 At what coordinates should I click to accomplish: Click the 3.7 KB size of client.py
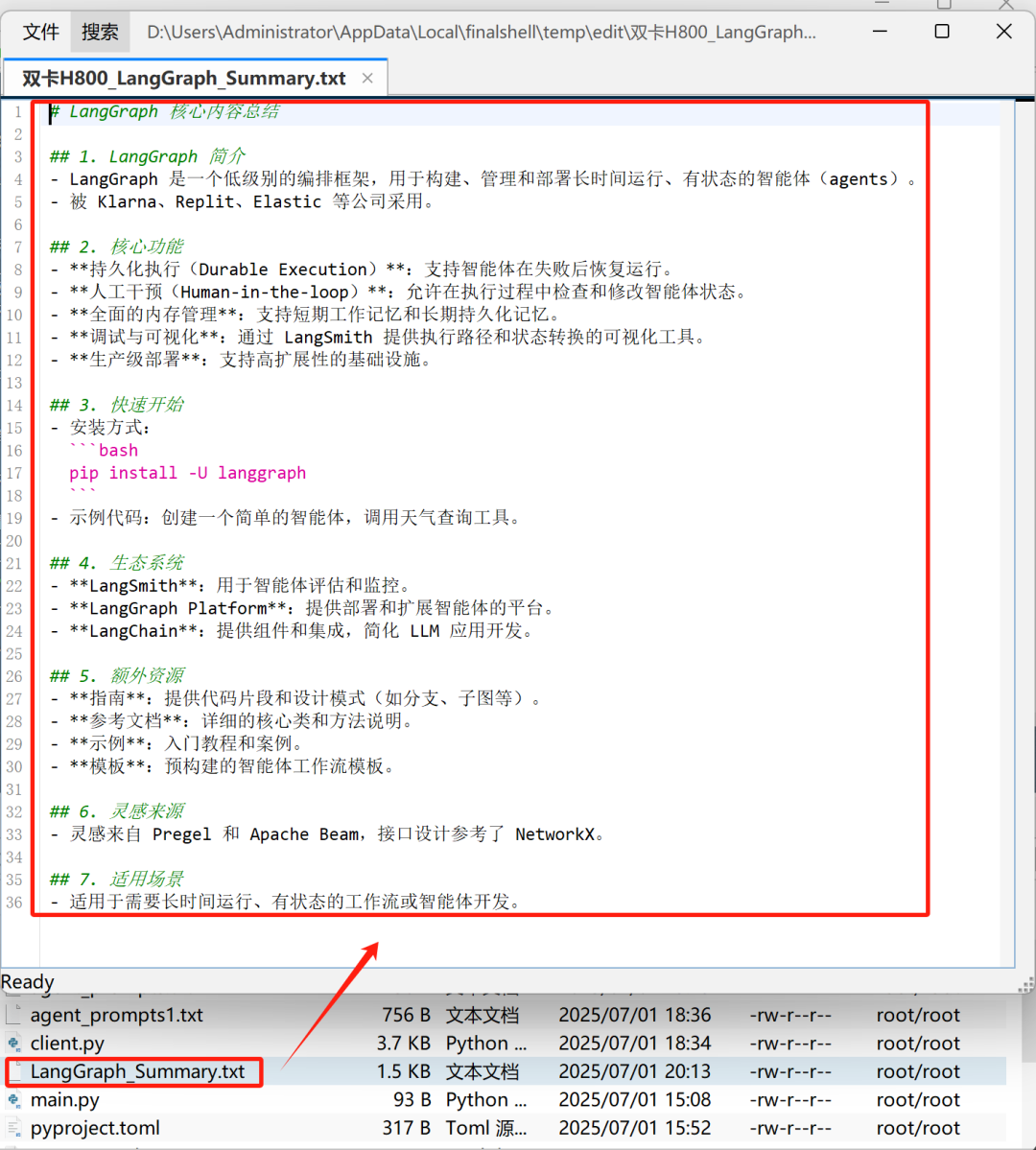click(x=404, y=1043)
